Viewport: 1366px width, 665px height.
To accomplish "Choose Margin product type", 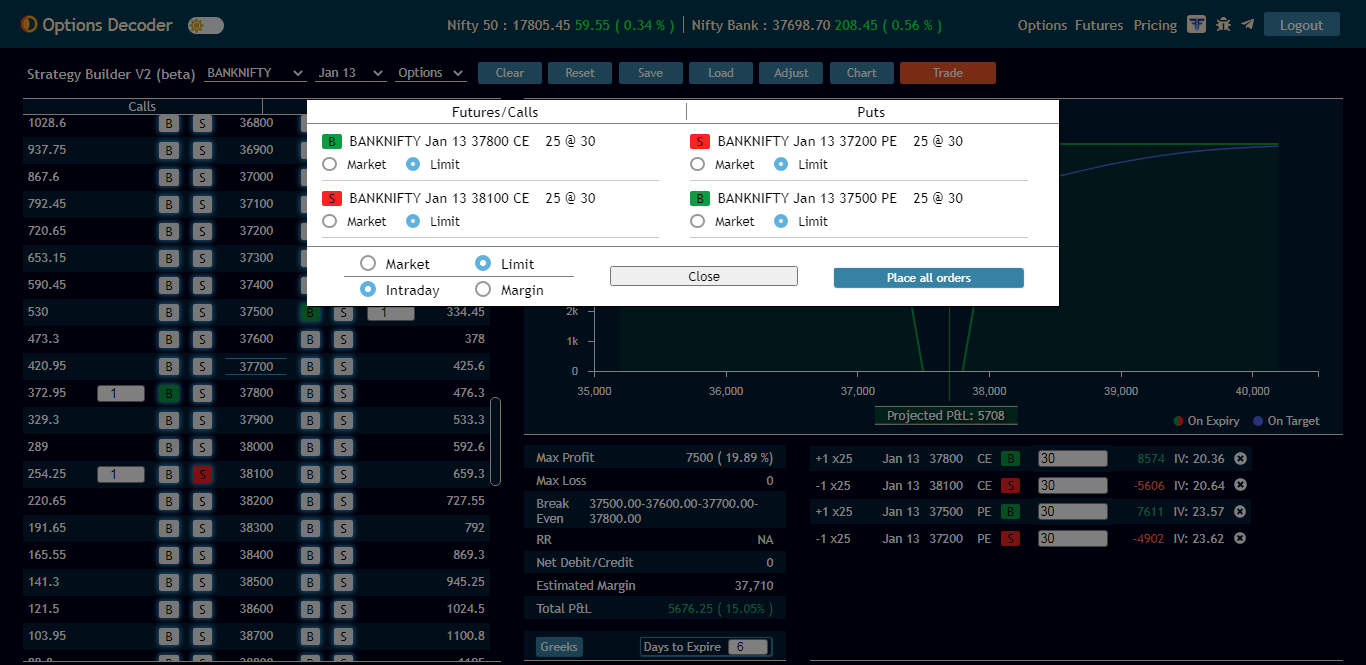I will tap(483, 290).
